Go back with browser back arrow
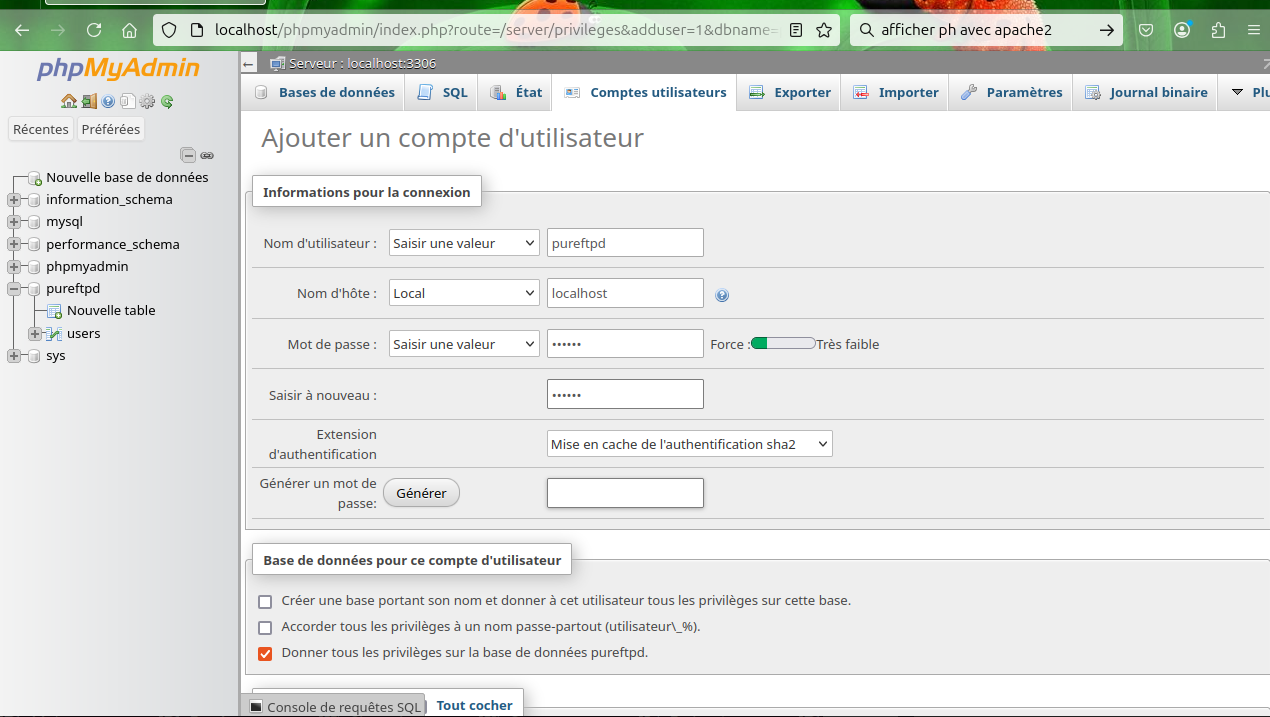 22,30
